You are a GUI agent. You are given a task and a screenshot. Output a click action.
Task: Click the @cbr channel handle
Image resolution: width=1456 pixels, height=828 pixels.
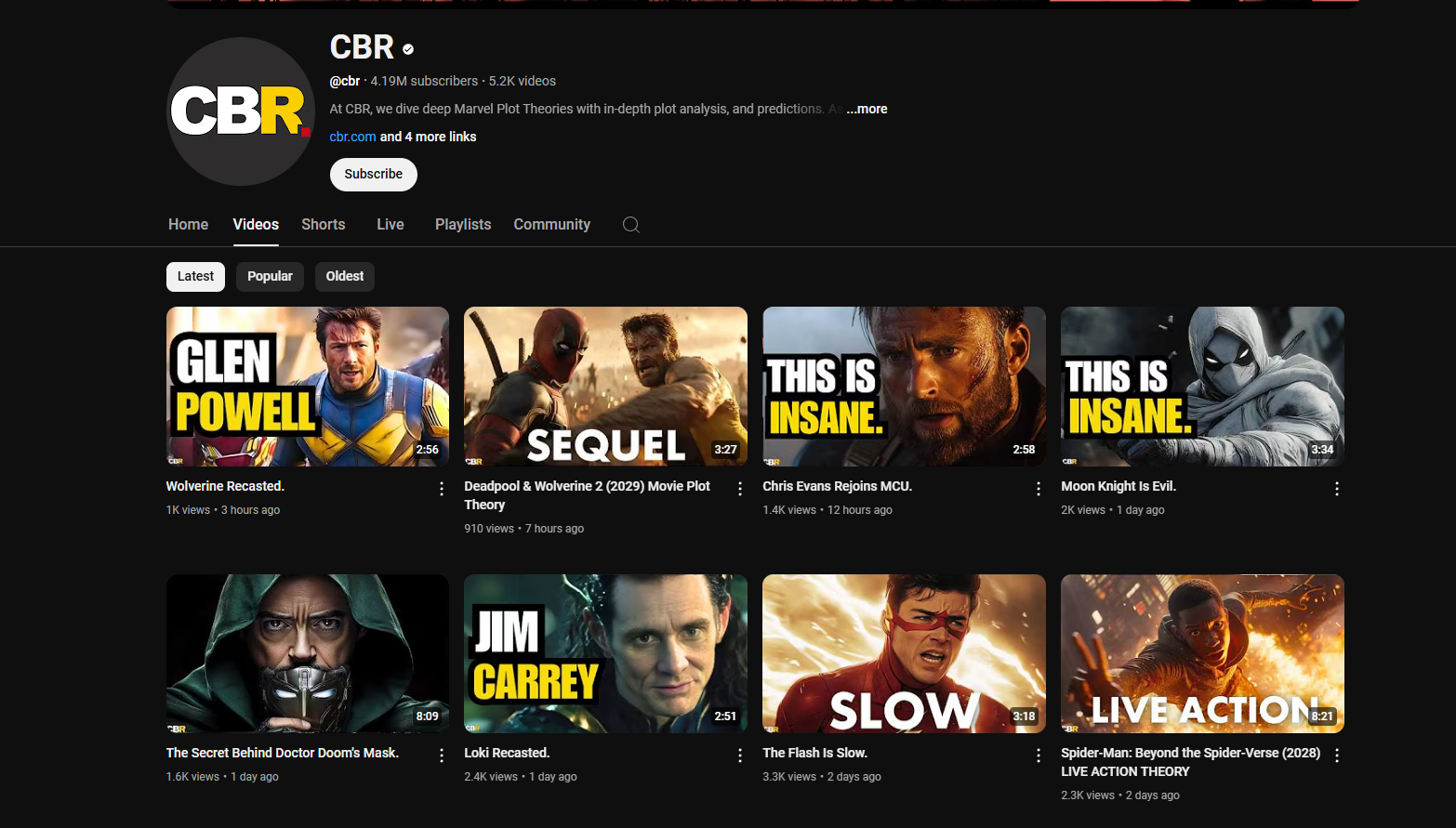pos(345,81)
